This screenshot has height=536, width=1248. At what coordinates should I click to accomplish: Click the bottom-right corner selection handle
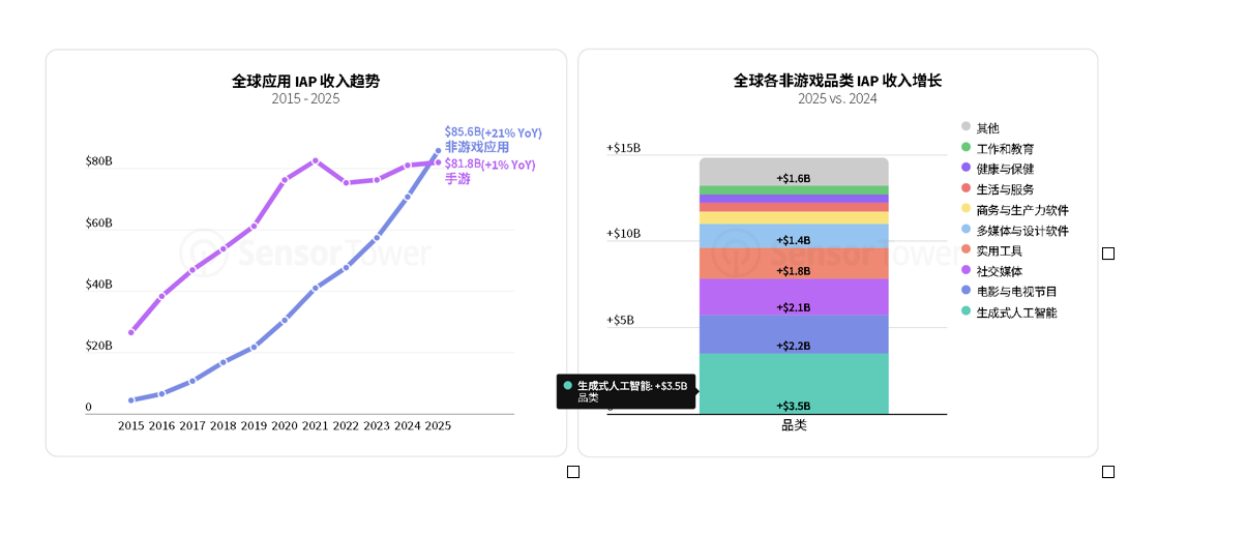tap(1108, 472)
